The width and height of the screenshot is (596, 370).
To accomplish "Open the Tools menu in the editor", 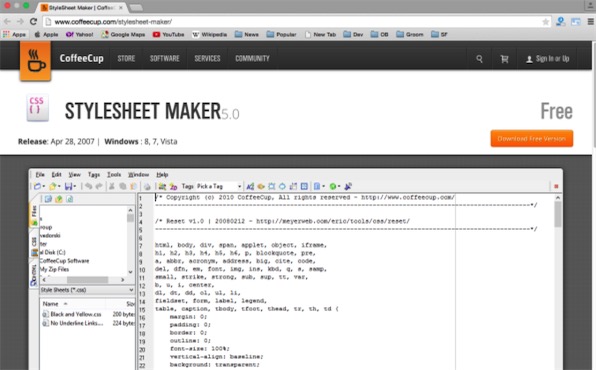I will coord(114,175).
